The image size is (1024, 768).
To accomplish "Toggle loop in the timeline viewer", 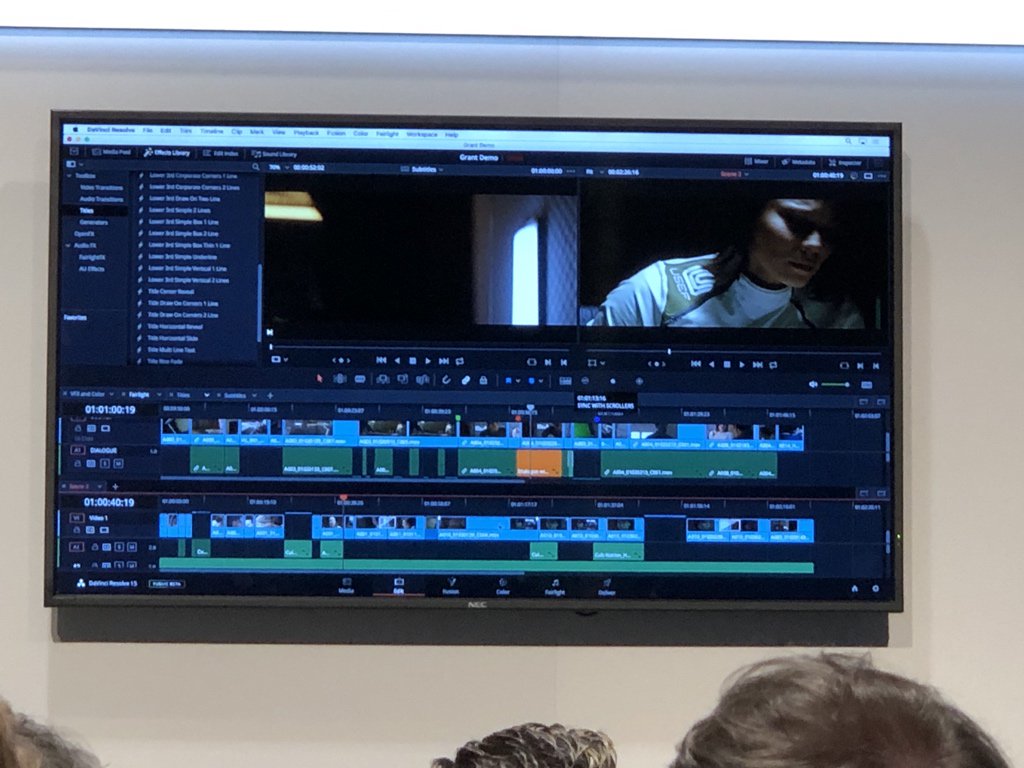I will coord(773,365).
